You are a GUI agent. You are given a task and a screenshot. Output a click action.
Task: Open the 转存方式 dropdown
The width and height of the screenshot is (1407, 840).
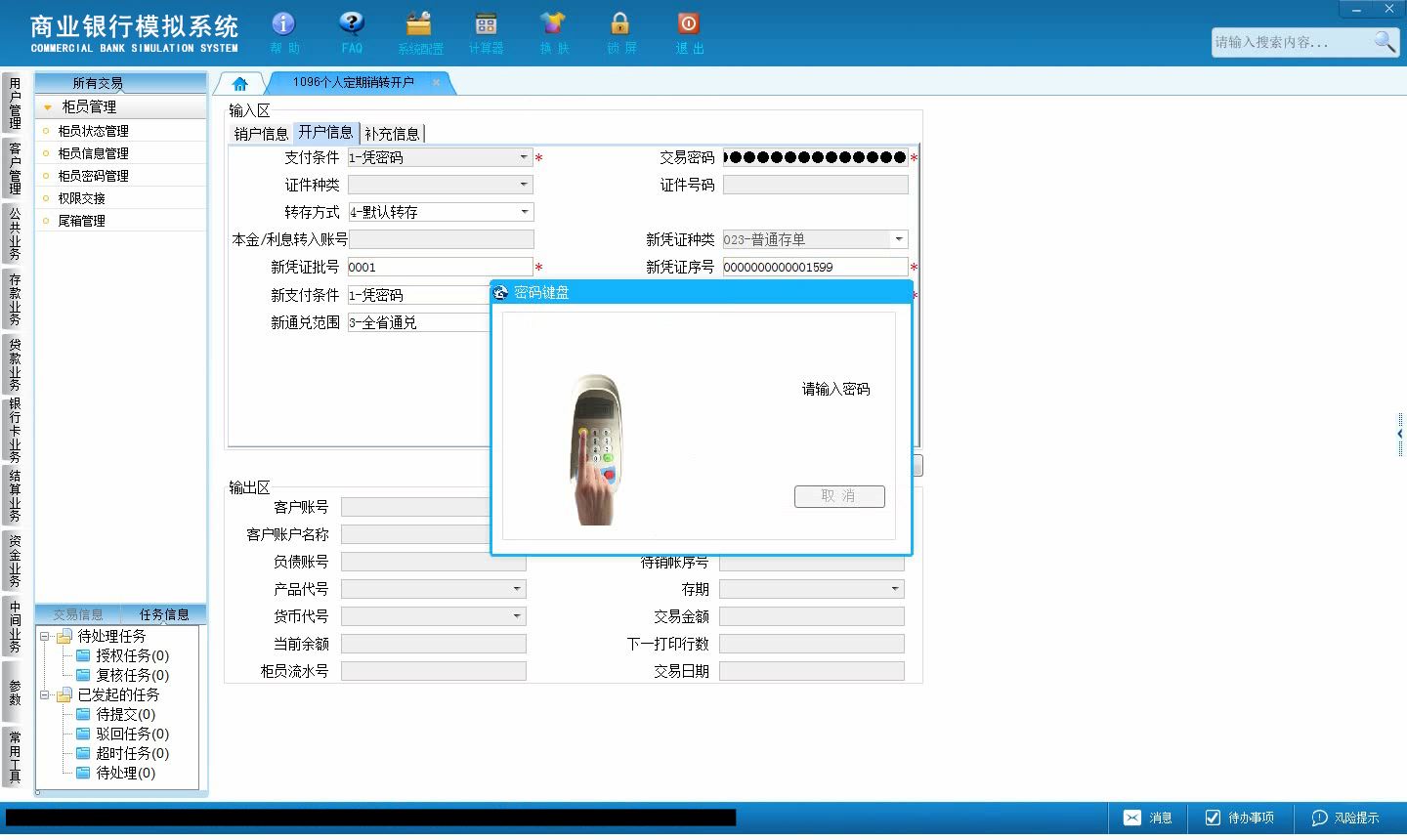[x=524, y=212]
